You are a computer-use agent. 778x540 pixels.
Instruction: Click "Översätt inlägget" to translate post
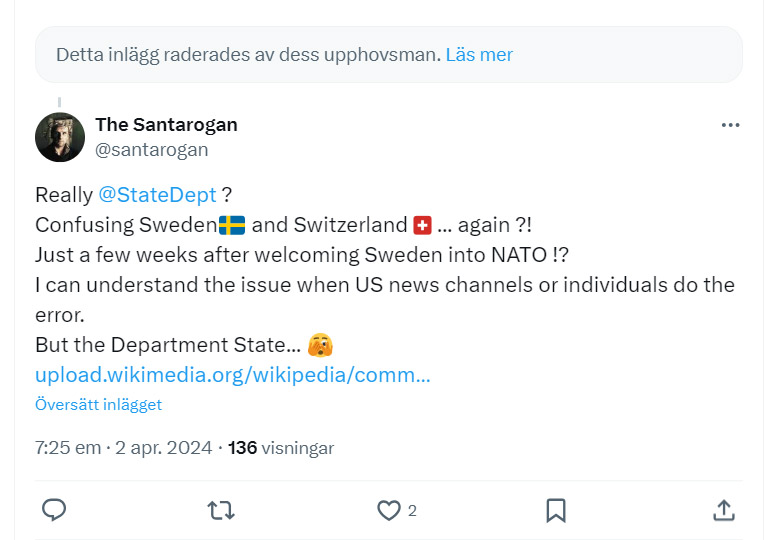coord(98,404)
